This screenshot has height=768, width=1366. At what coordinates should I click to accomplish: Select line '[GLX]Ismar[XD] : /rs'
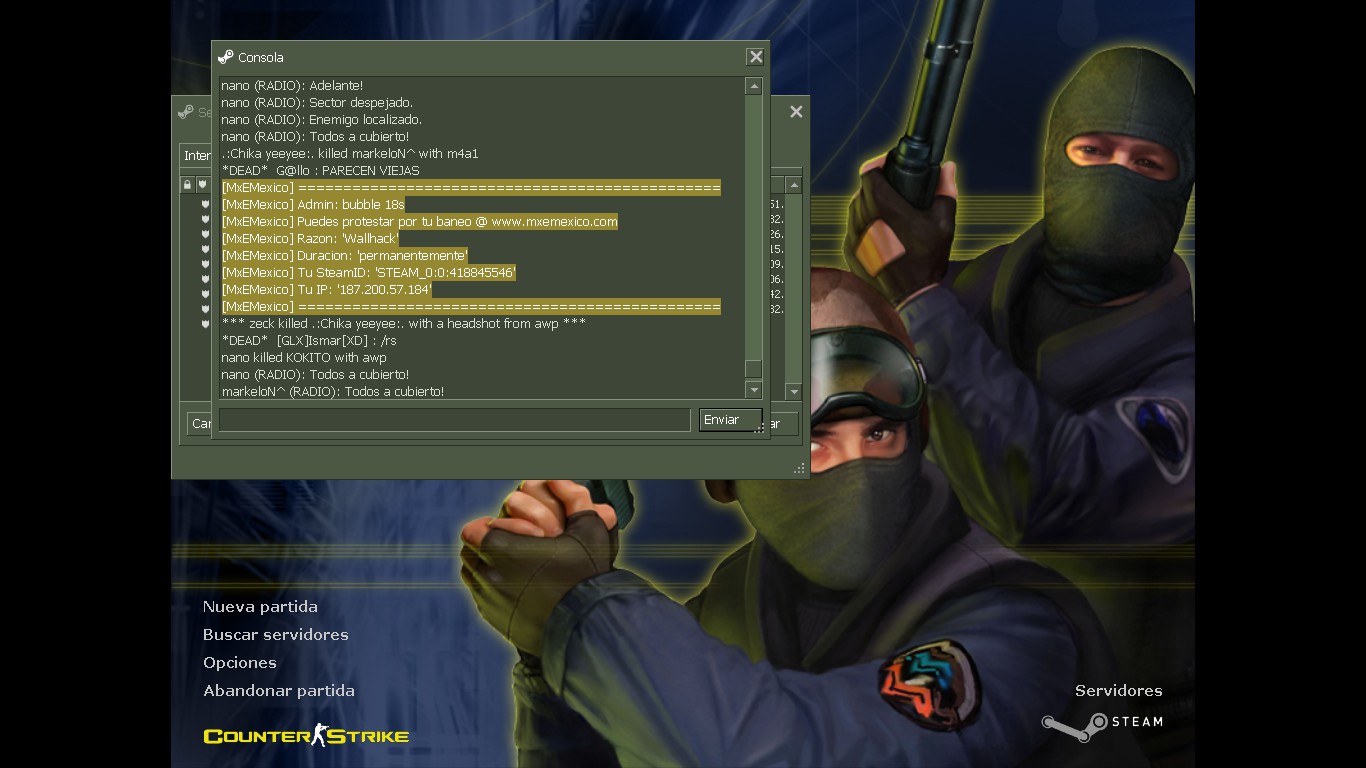[309, 341]
